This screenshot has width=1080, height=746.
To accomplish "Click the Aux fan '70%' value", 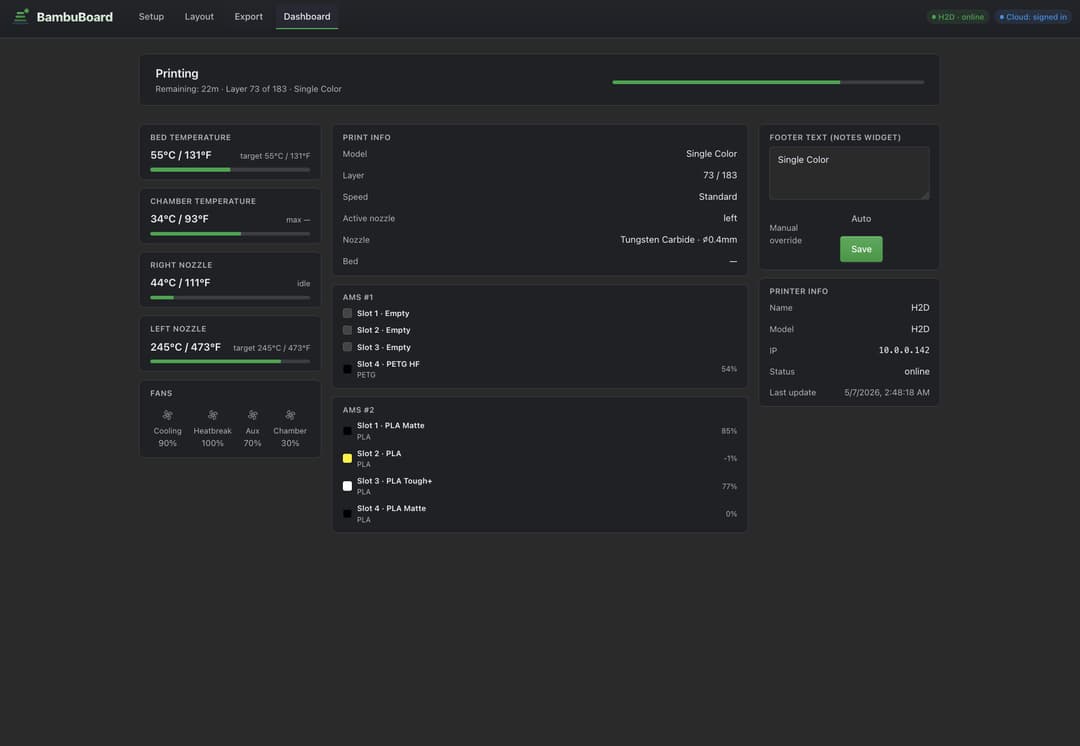I will tap(252, 444).
